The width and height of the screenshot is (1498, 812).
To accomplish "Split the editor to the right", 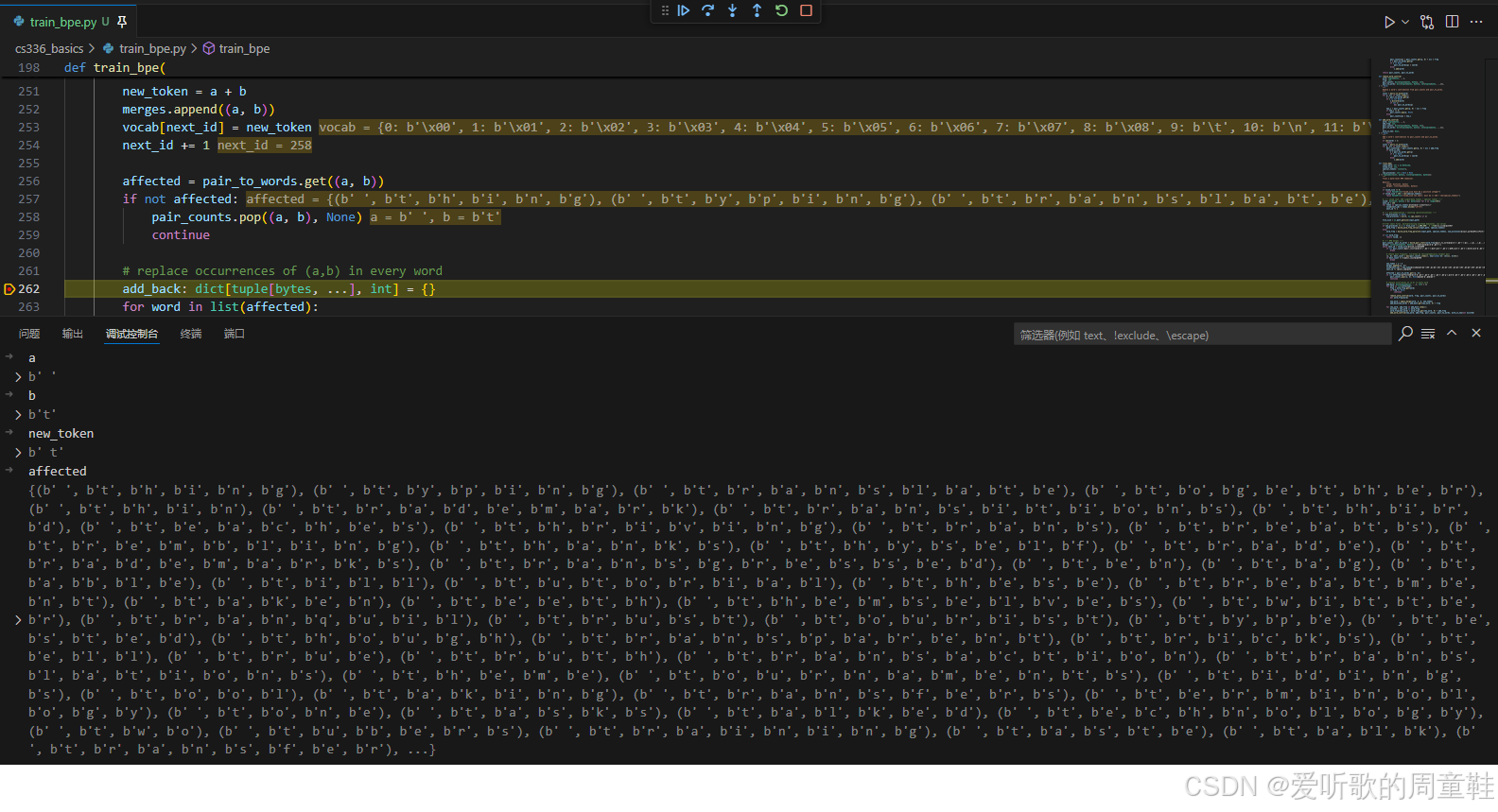I will tap(1452, 22).
